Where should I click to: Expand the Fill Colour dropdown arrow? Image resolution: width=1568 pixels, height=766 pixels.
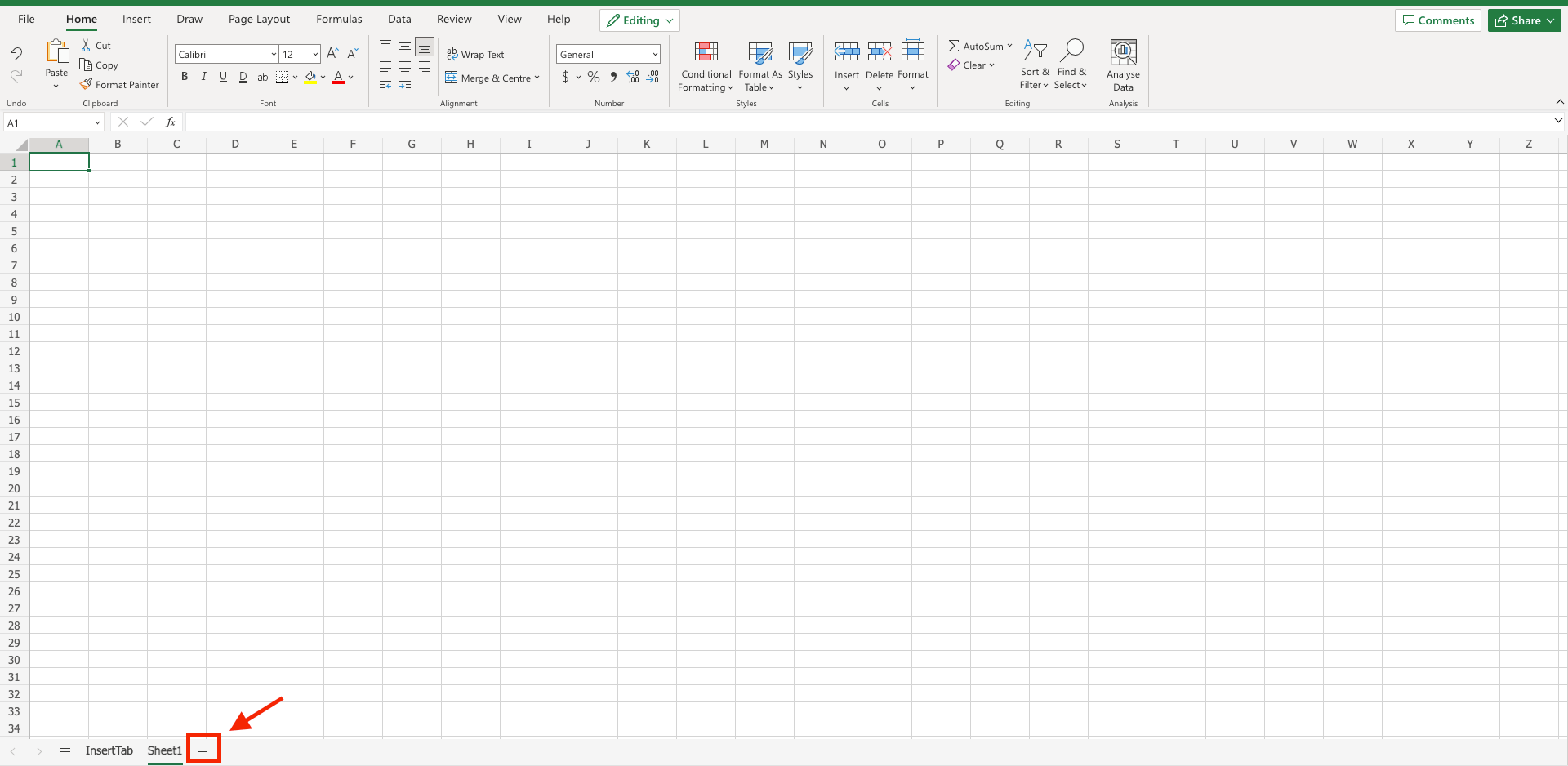tap(323, 77)
